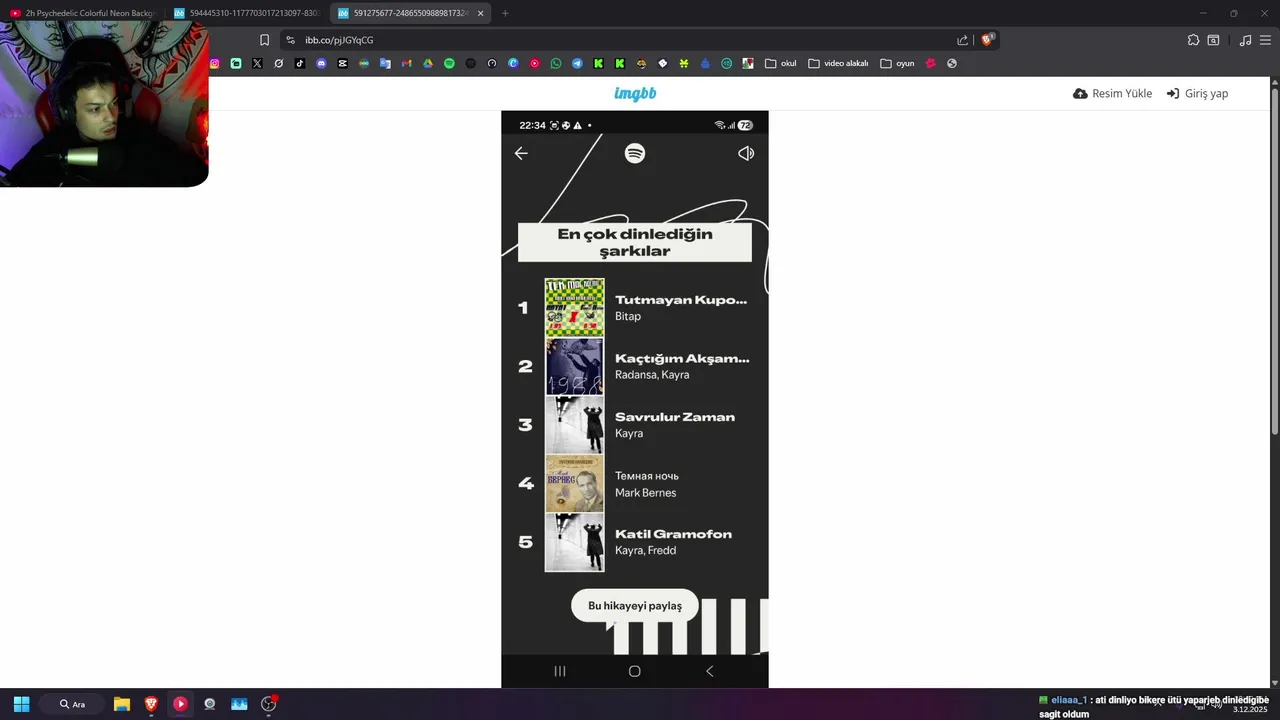The image size is (1280, 720).
Task: Click the Bu hikayeyi paylaş button
Action: click(635, 606)
